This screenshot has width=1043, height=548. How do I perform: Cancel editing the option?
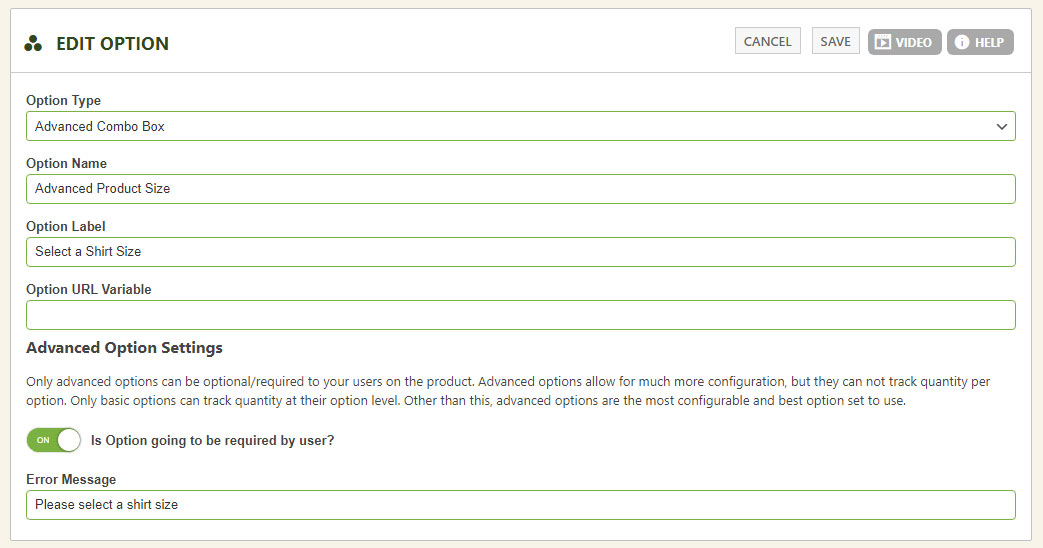768,41
